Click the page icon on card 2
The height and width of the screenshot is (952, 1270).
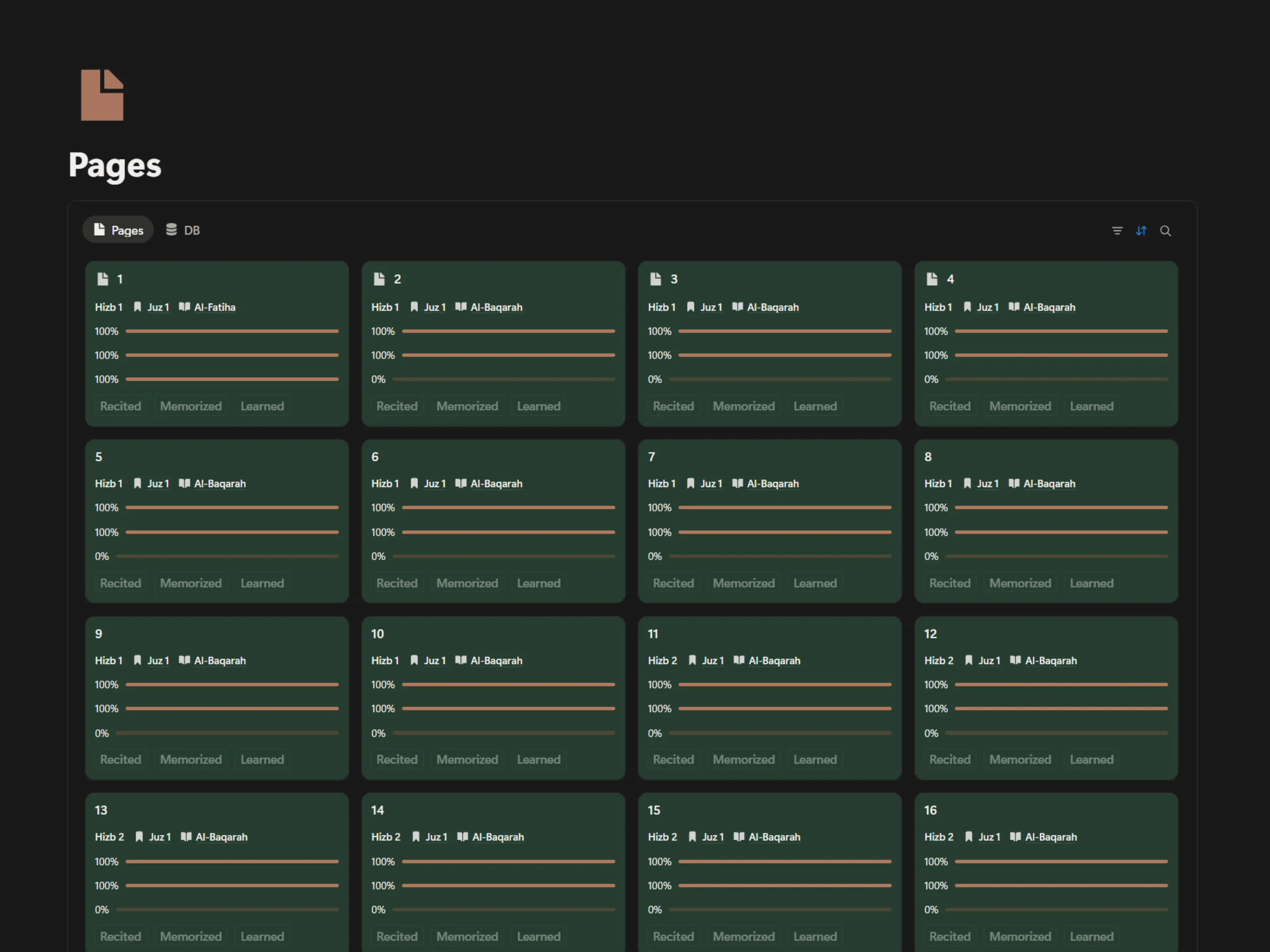379,279
